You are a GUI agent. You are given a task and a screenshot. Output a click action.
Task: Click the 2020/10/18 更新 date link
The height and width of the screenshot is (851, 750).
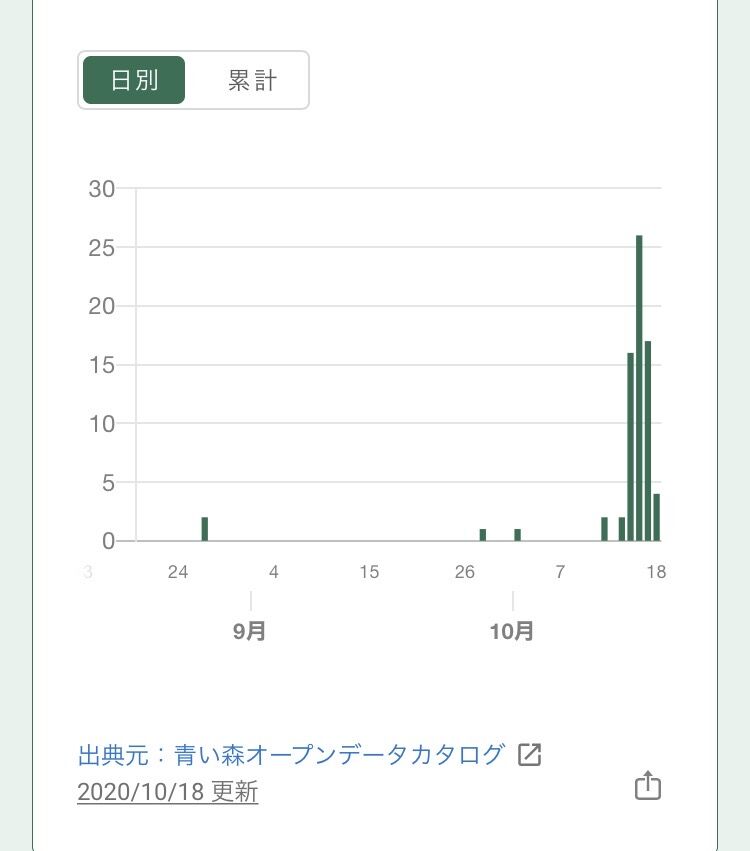[x=168, y=792]
